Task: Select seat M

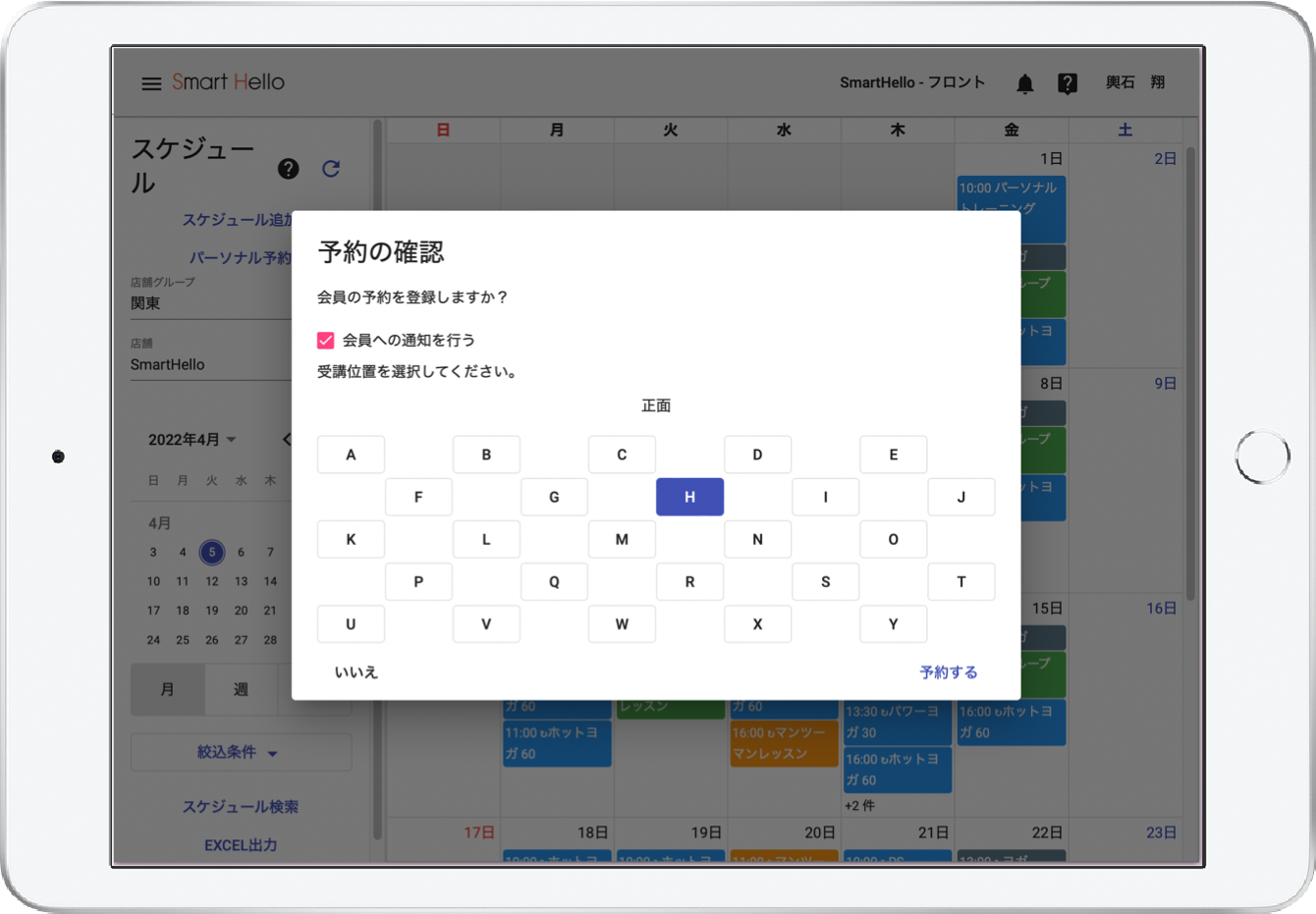Action: (622, 539)
